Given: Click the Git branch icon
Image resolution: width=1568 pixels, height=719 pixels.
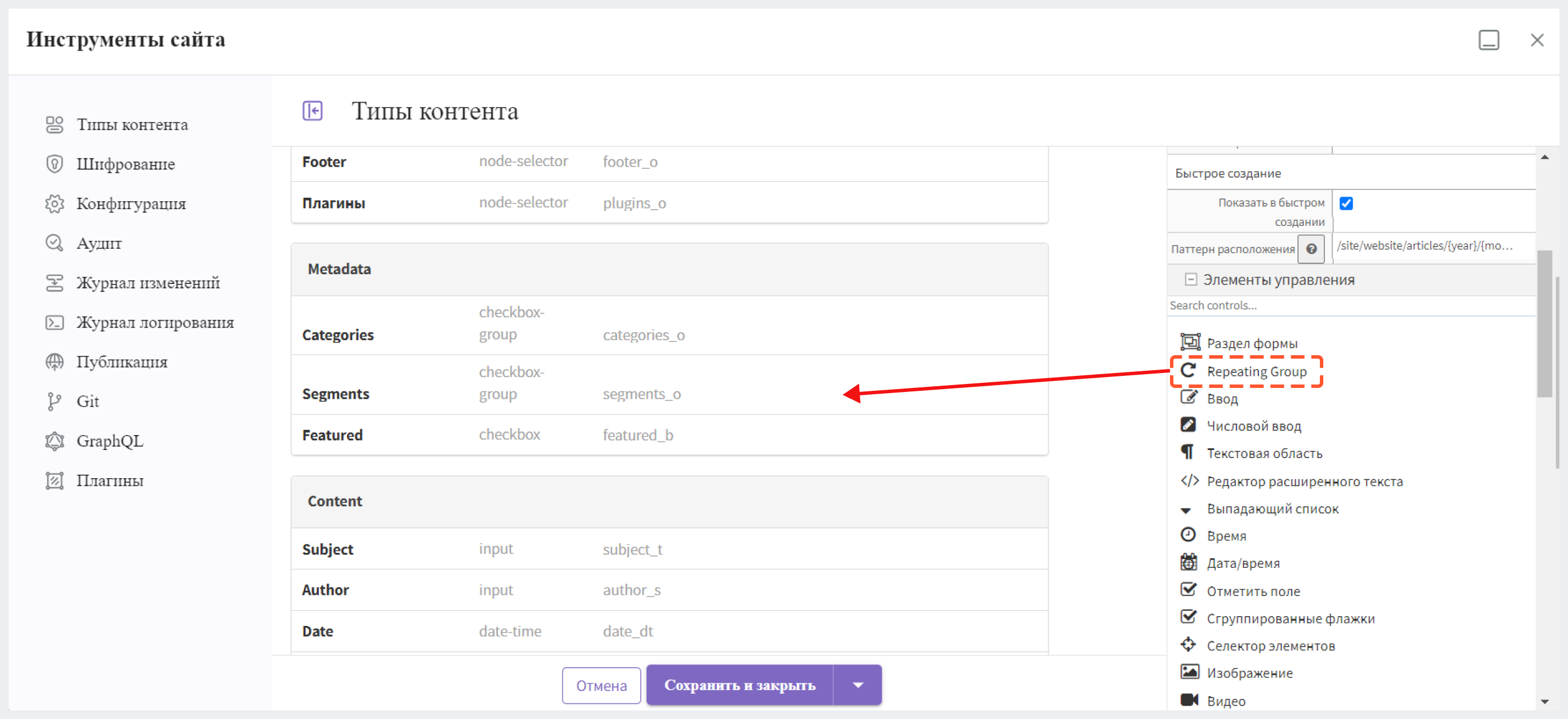Looking at the screenshot, I should coord(55,402).
